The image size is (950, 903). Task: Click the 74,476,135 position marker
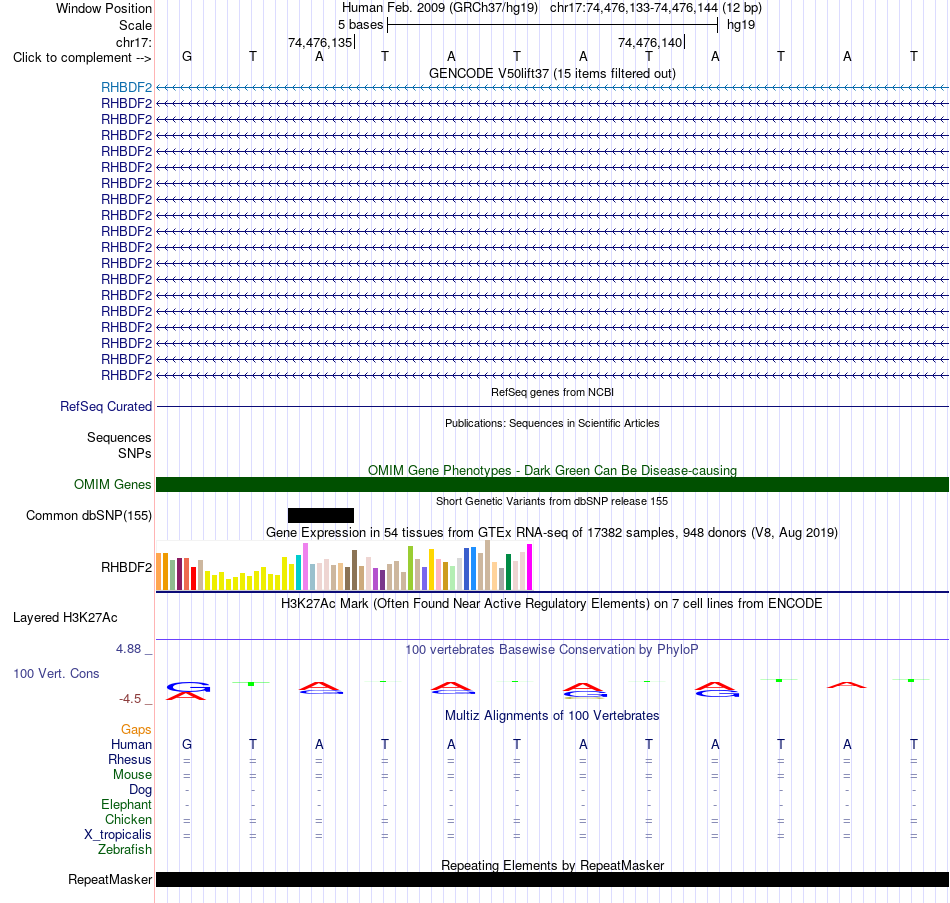[320, 42]
